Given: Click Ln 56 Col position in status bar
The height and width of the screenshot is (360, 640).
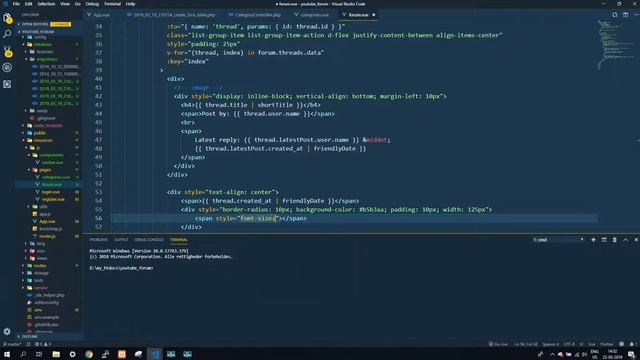Looking at the screenshot, I should (x=526, y=344).
